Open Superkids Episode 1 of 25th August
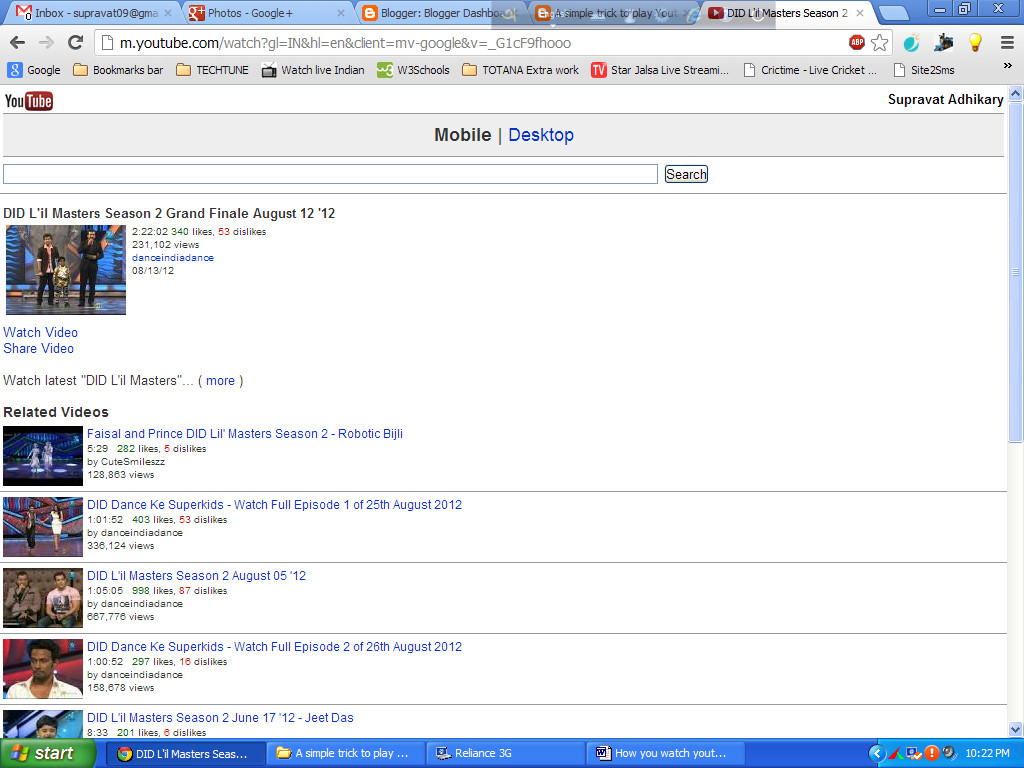This screenshot has height=768, width=1024. [274, 505]
